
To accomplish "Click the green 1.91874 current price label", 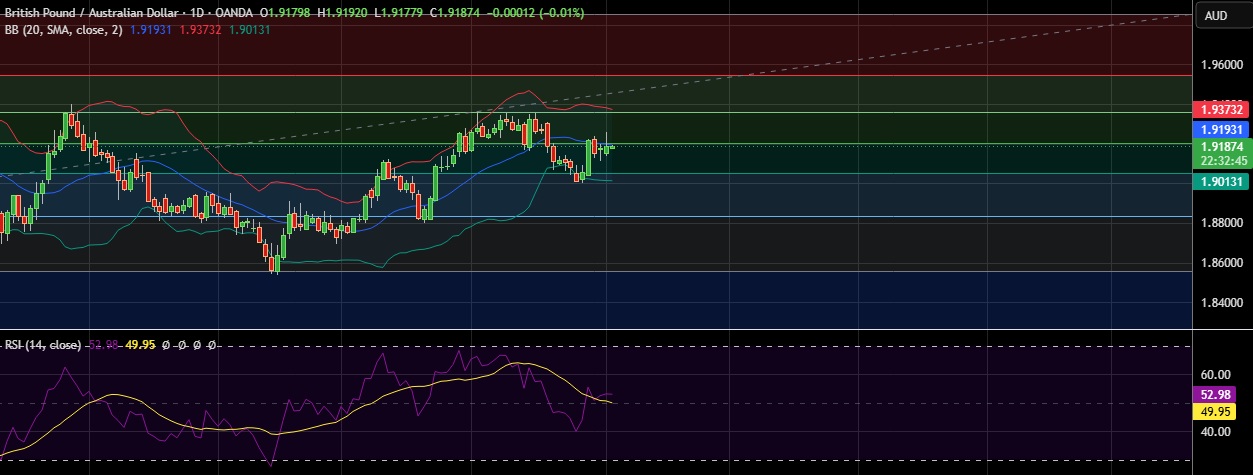I will (1221, 147).
